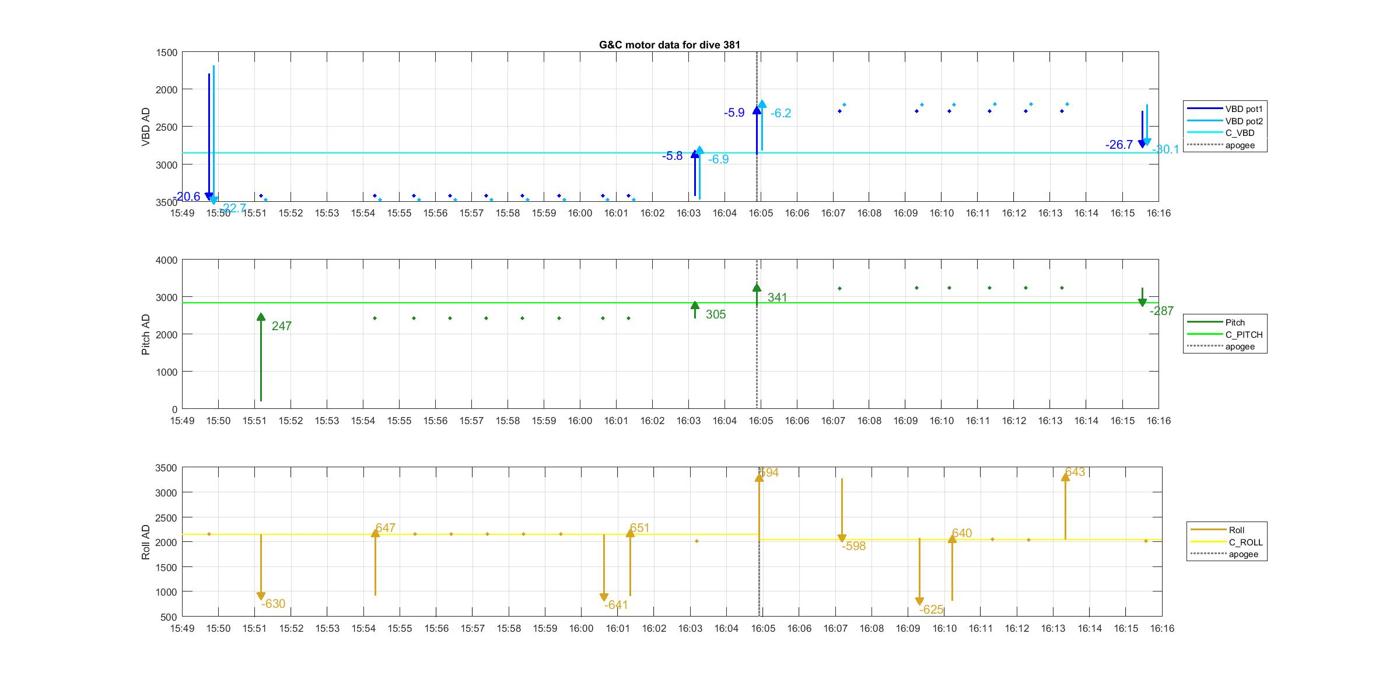
Task: Click the '-6.2' VBD pot2 label
Action: point(781,113)
